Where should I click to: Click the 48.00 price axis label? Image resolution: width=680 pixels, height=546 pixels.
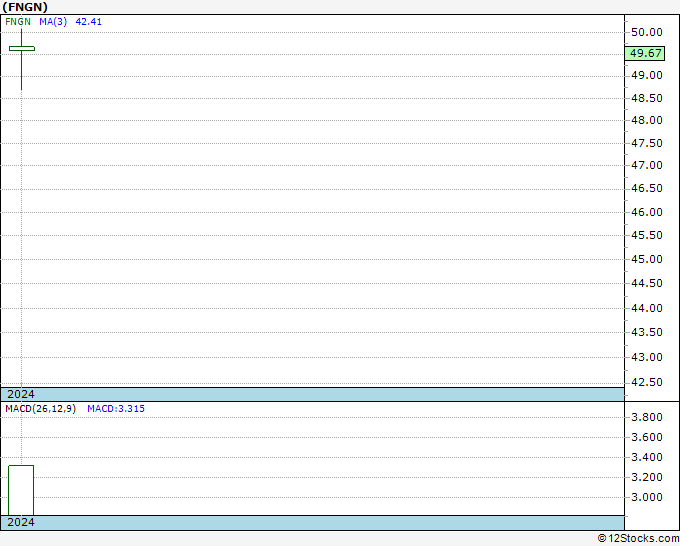point(647,120)
